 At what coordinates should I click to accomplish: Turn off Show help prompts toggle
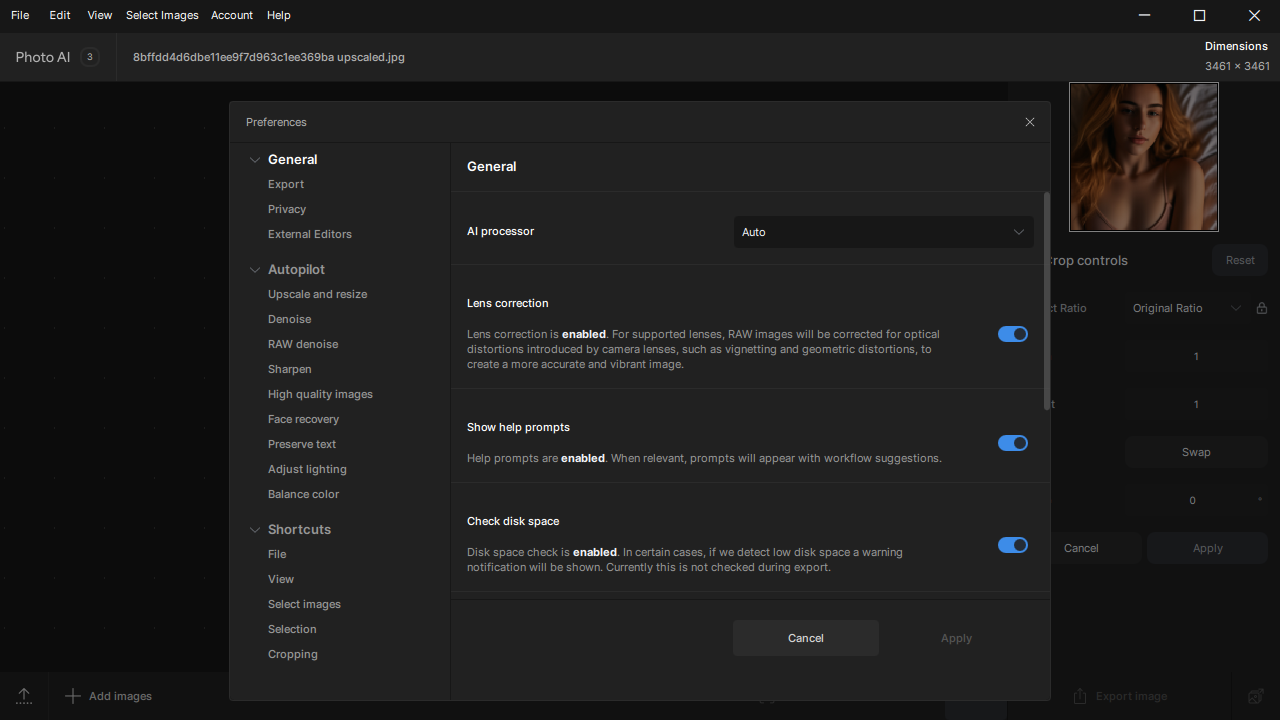(1013, 443)
